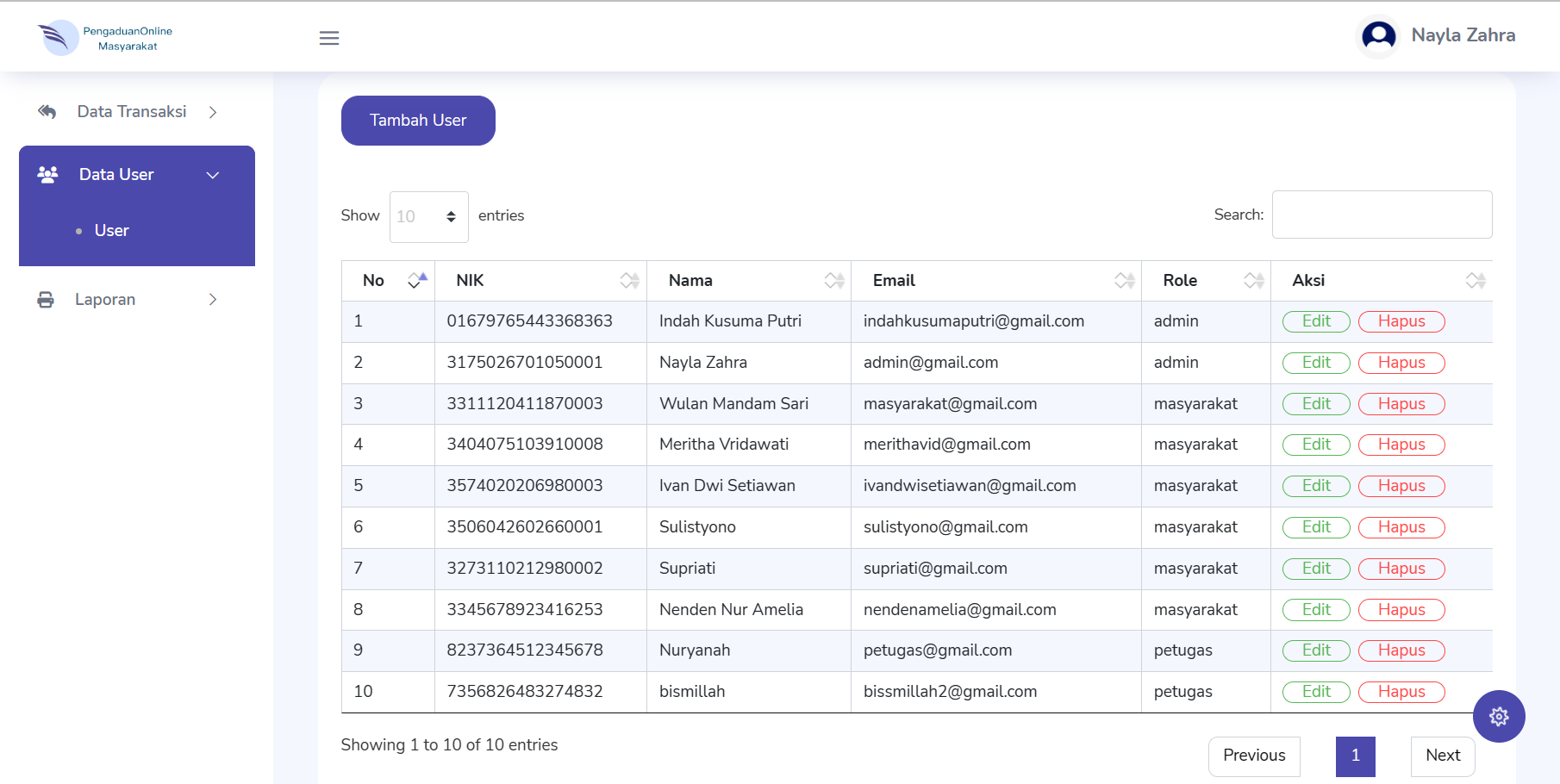This screenshot has width=1560, height=784.
Task: Click the Tambah User button
Action: coord(418,121)
